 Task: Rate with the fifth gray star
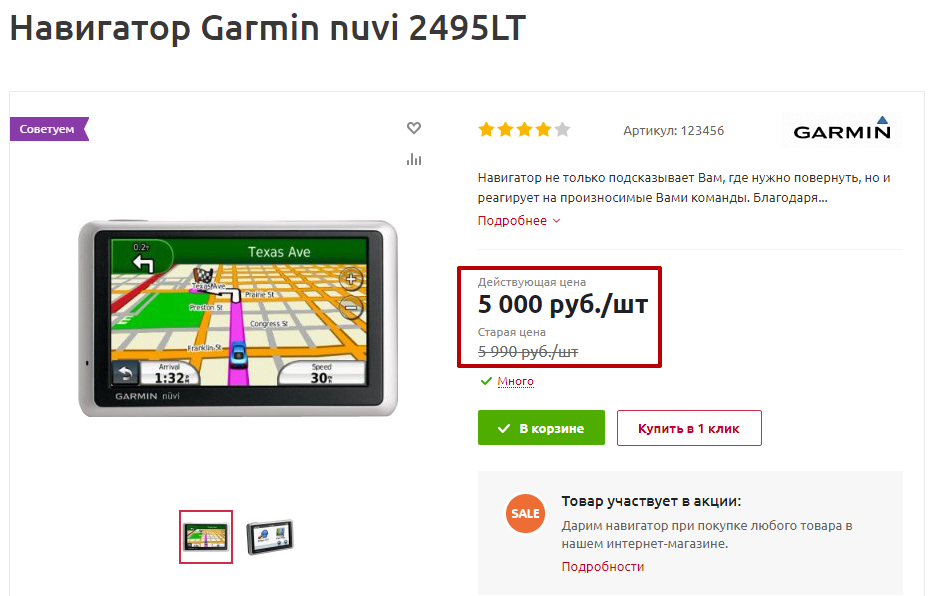[562, 129]
